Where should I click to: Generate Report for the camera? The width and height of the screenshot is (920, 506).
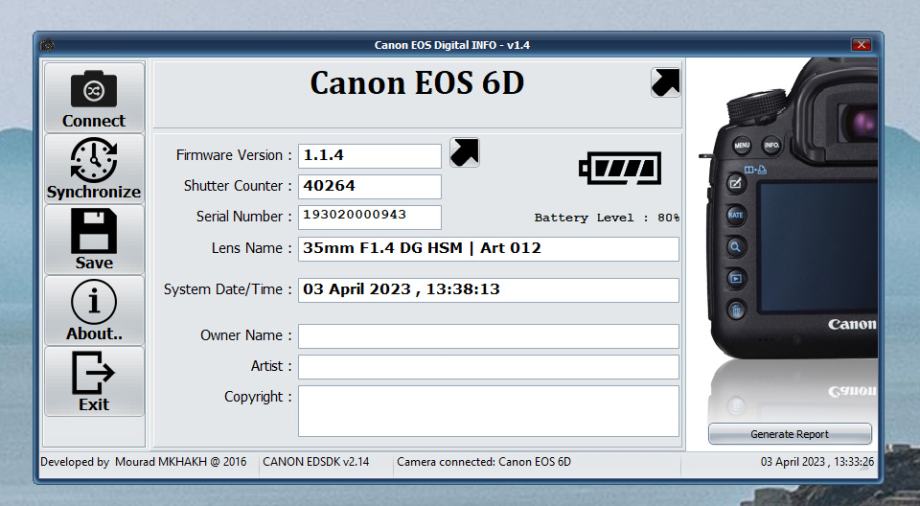click(x=790, y=434)
